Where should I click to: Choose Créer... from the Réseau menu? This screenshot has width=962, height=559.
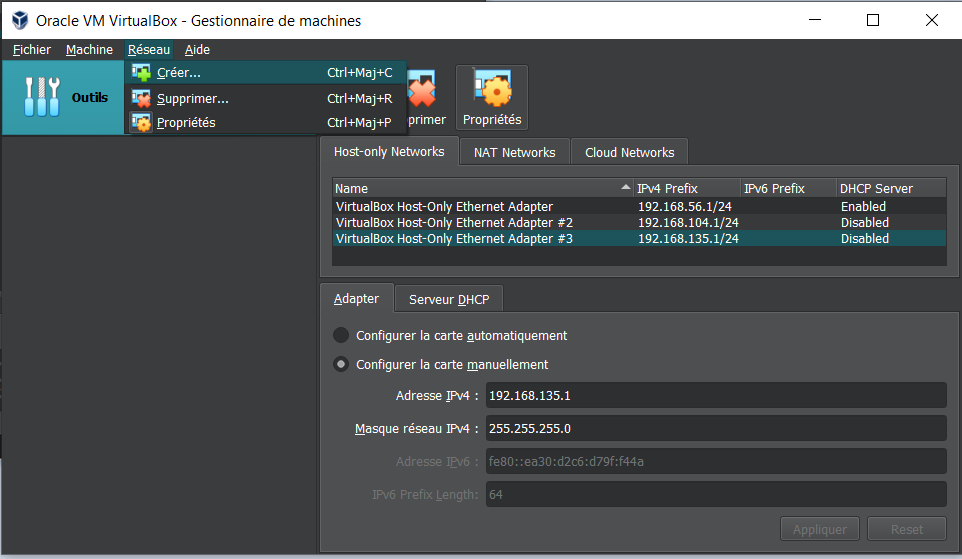(266, 72)
